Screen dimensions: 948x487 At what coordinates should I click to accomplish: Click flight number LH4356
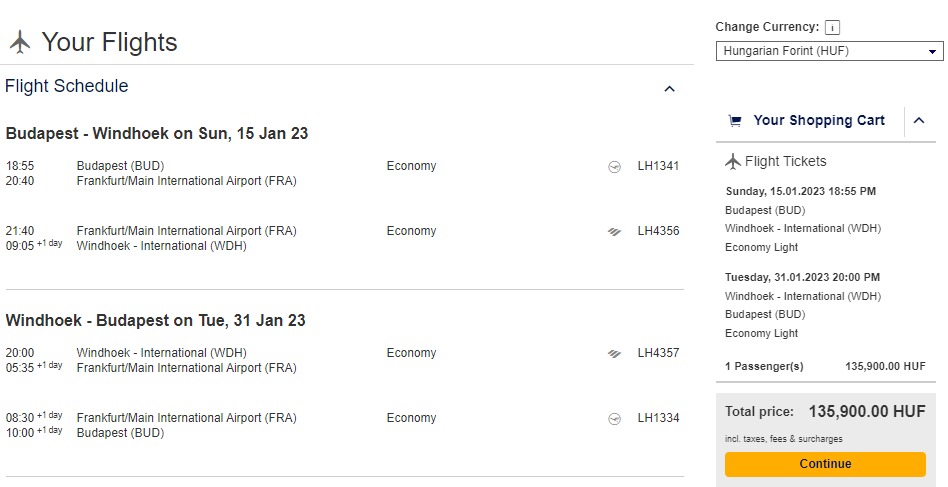[658, 231]
